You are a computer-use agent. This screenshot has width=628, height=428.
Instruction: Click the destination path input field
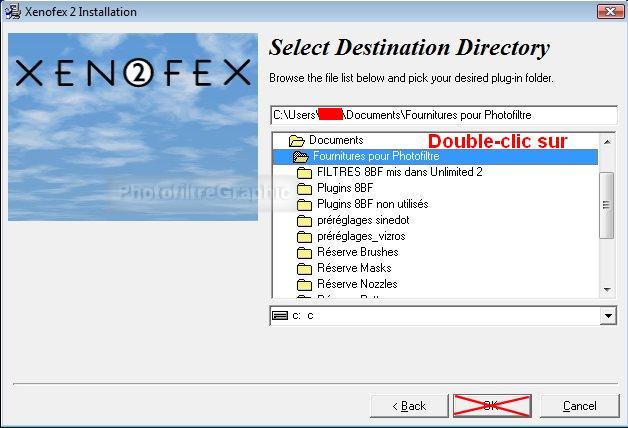444,115
